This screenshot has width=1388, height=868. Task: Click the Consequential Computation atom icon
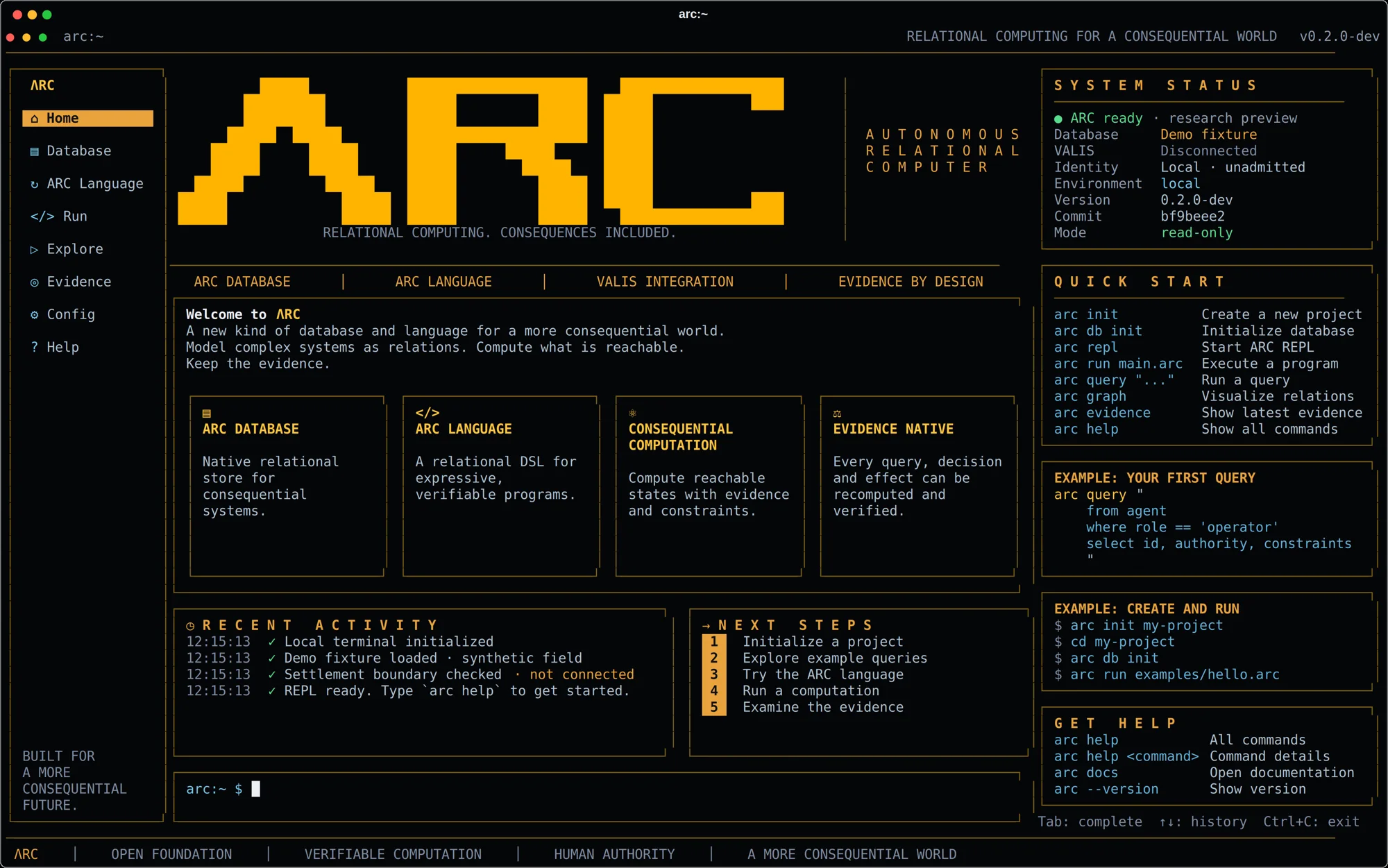point(632,413)
